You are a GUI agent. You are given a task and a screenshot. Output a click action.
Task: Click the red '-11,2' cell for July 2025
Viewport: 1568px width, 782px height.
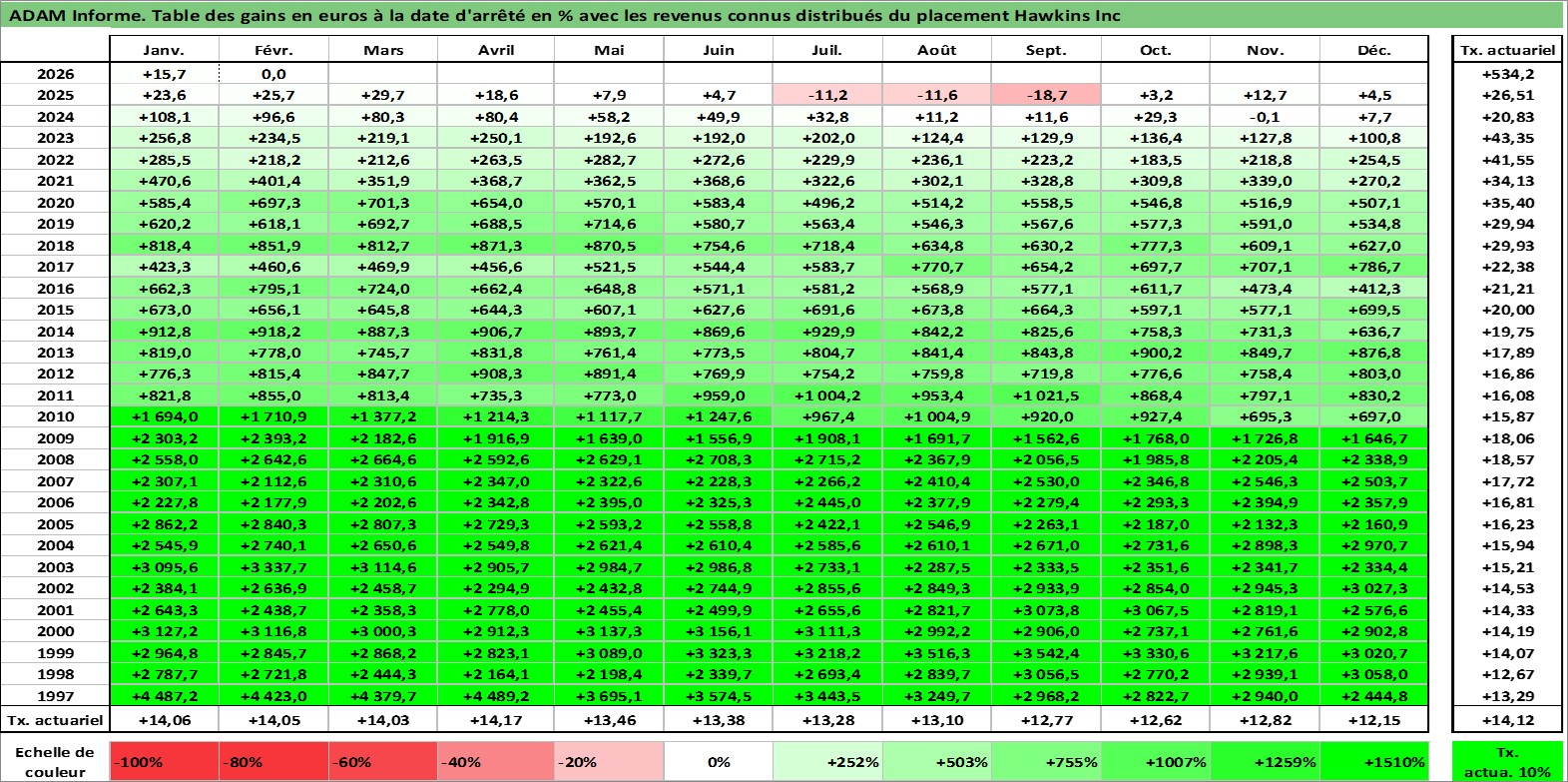(827, 95)
